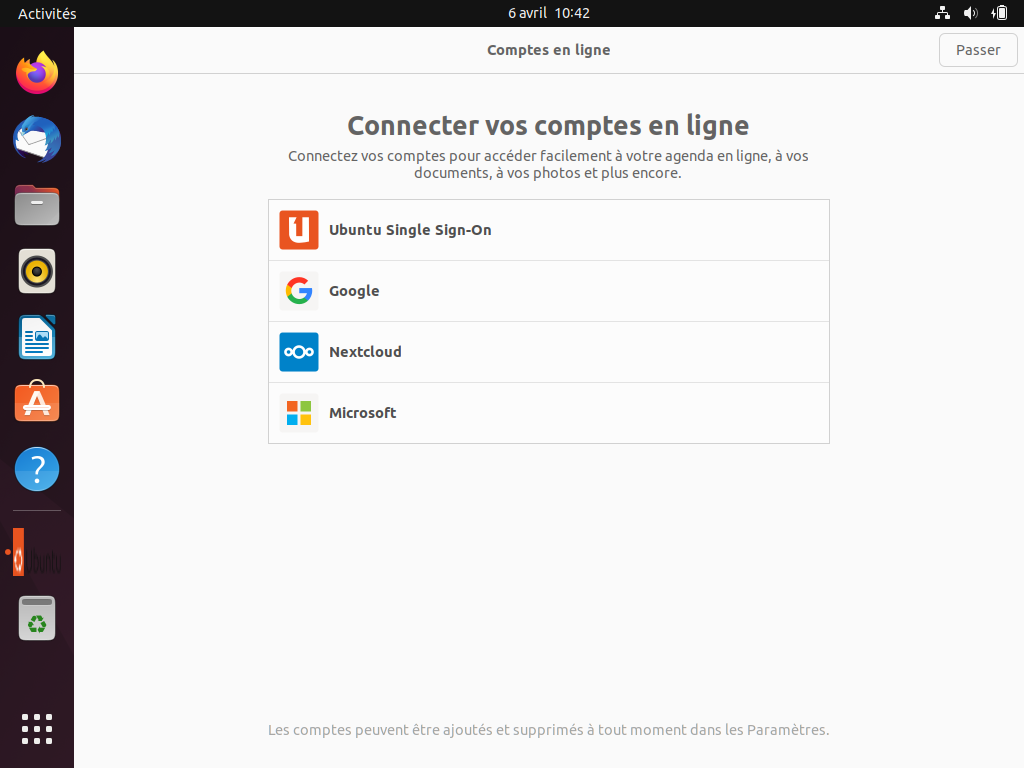Show all applications grid
Viewport: 1024px width, 768px height.
[x=37, y=729]
